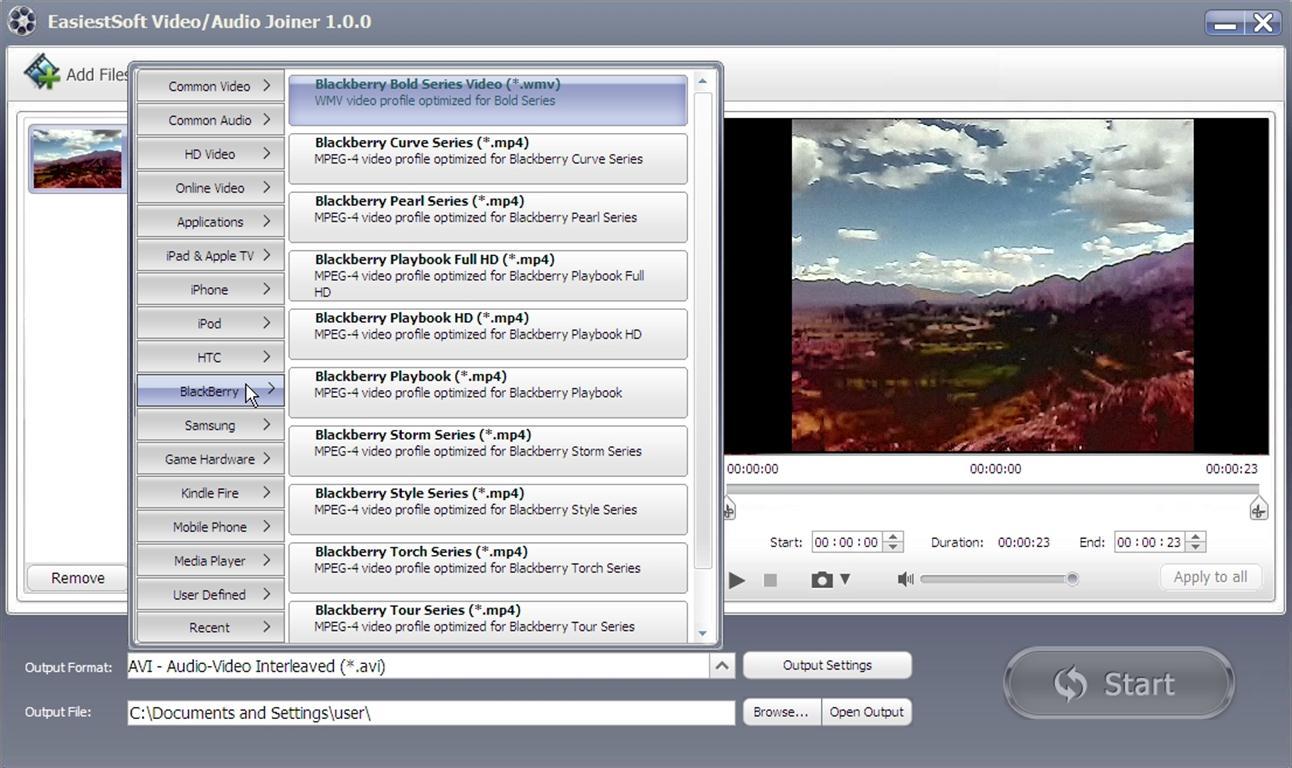This screenshot has width=1292, height=768.
Task: Expand the HD Video category
Action: (209, 154)
